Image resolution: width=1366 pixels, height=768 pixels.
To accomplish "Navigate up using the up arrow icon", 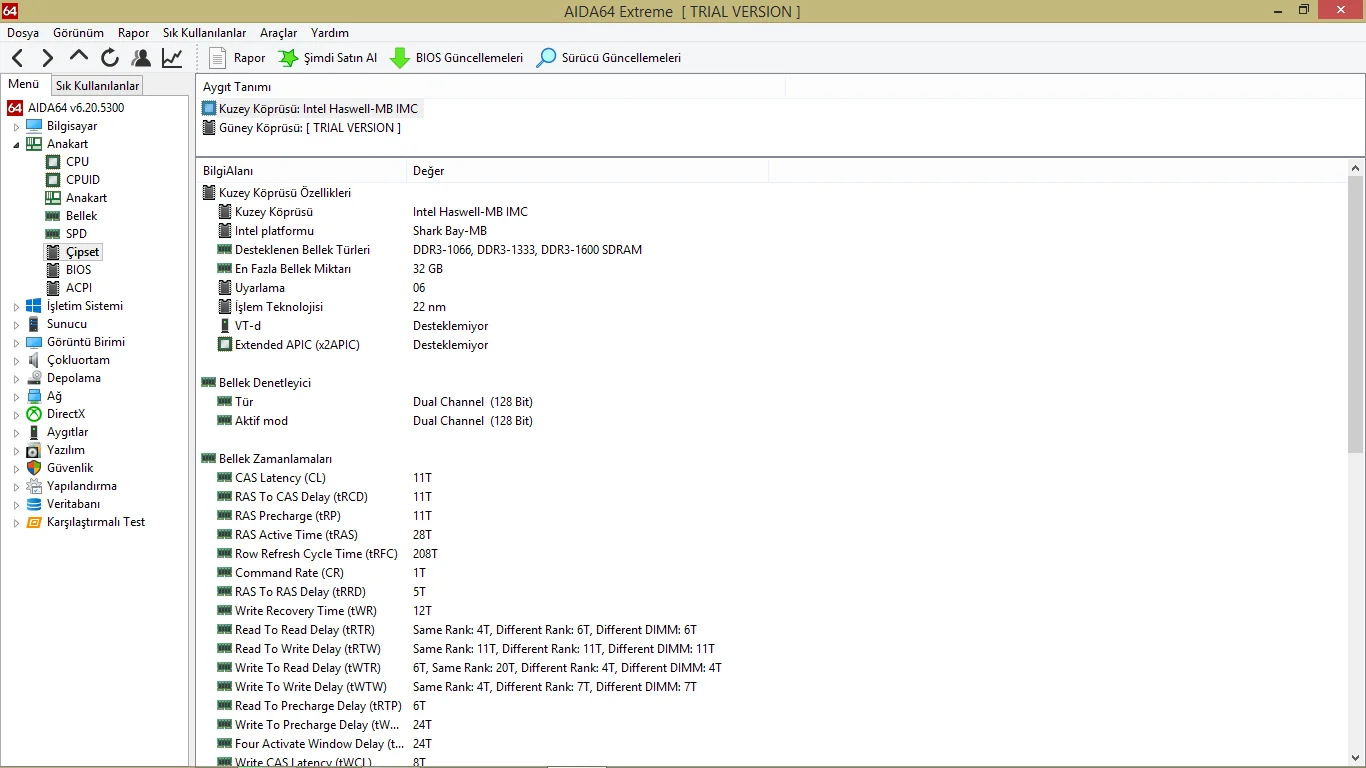I will 79,58.
